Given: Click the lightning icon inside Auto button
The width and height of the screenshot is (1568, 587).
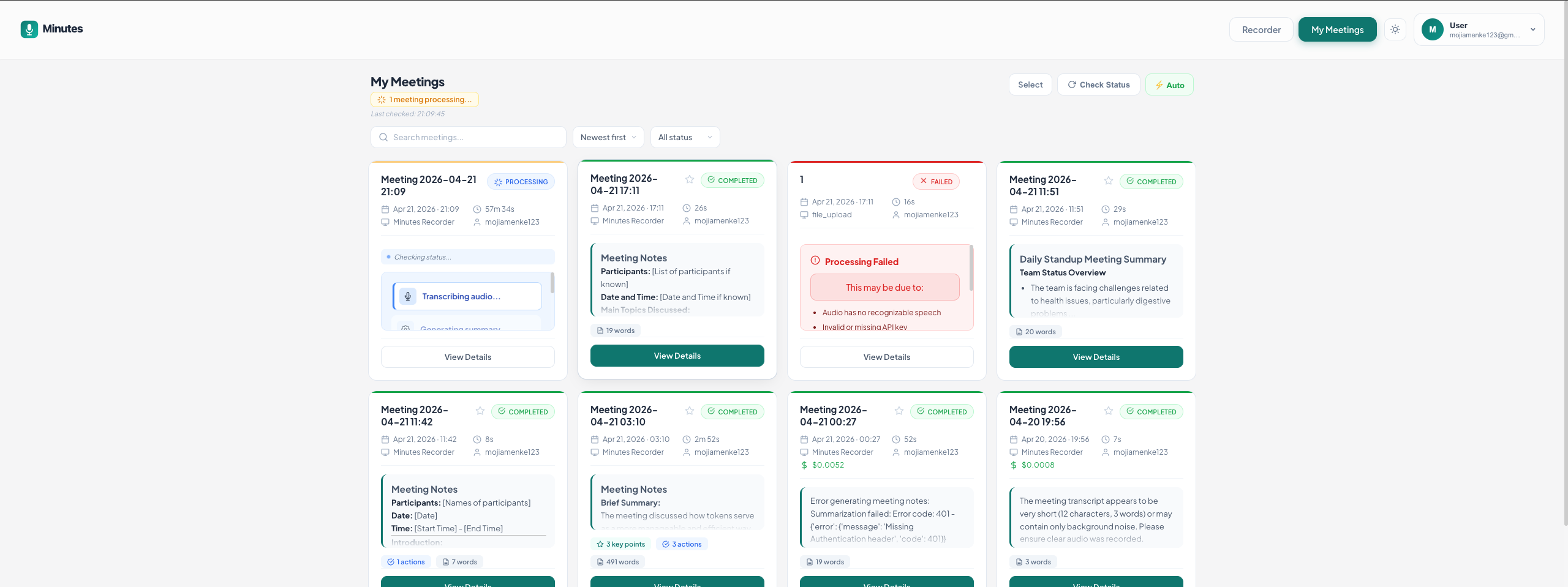Looking at the screenshot, I should coord(1159,85).
